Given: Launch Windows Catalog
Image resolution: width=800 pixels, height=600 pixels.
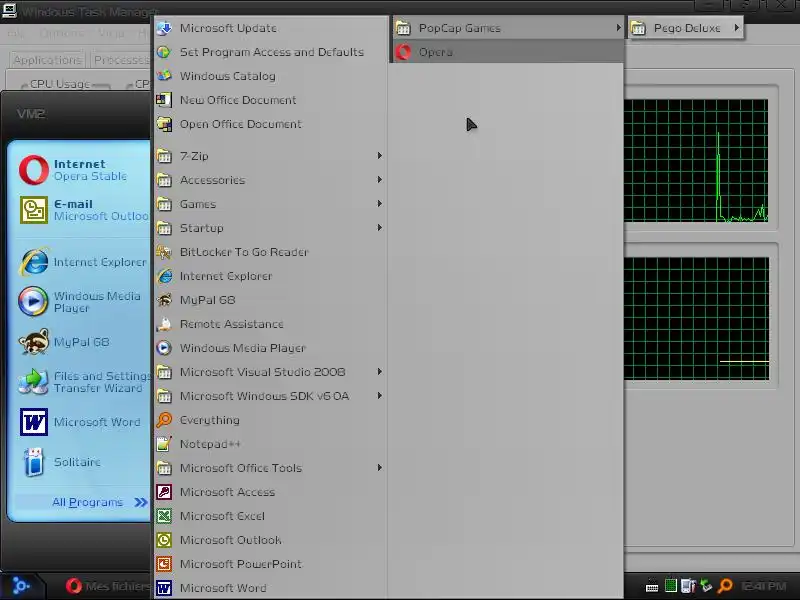Looking at the screenshot, I should pos(270,76).
